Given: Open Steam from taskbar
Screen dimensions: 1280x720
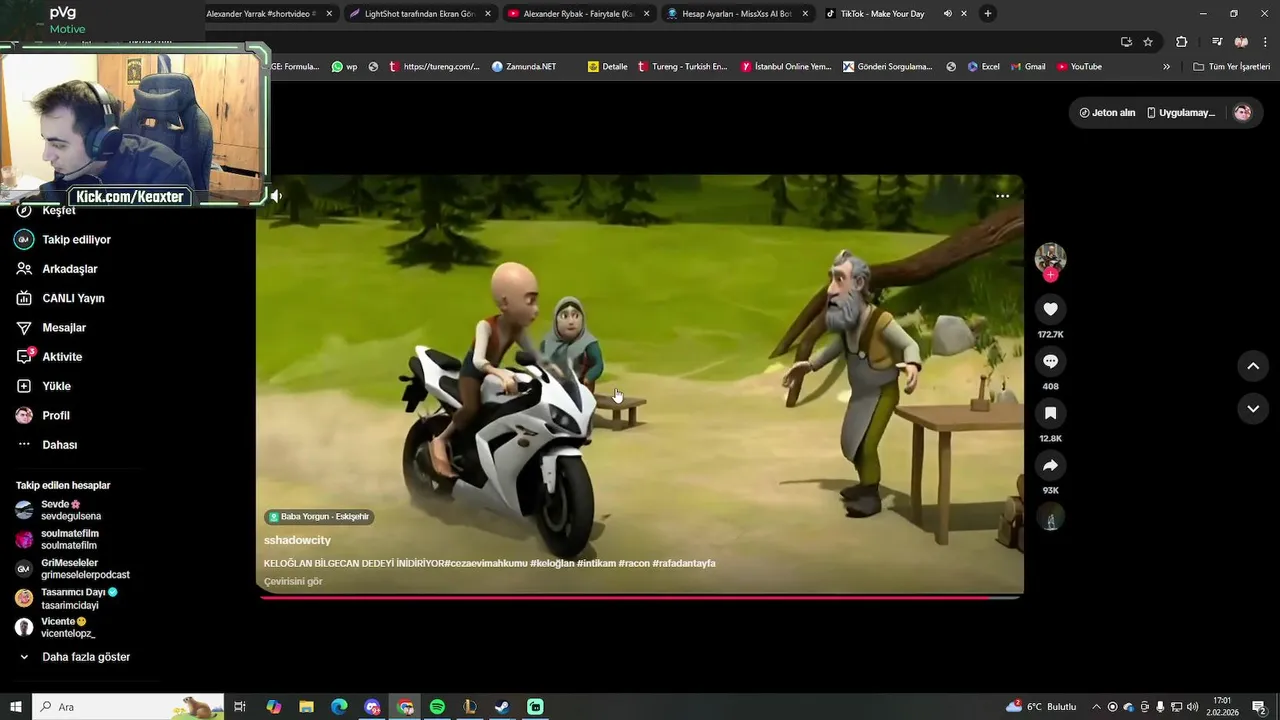Looking at the screenshot, I should click(x=502, y=707).
